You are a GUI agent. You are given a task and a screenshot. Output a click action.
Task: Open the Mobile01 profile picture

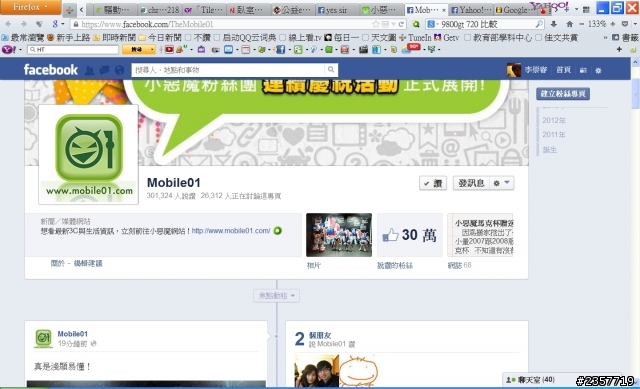pyautogui.click(x=89, y=154)
